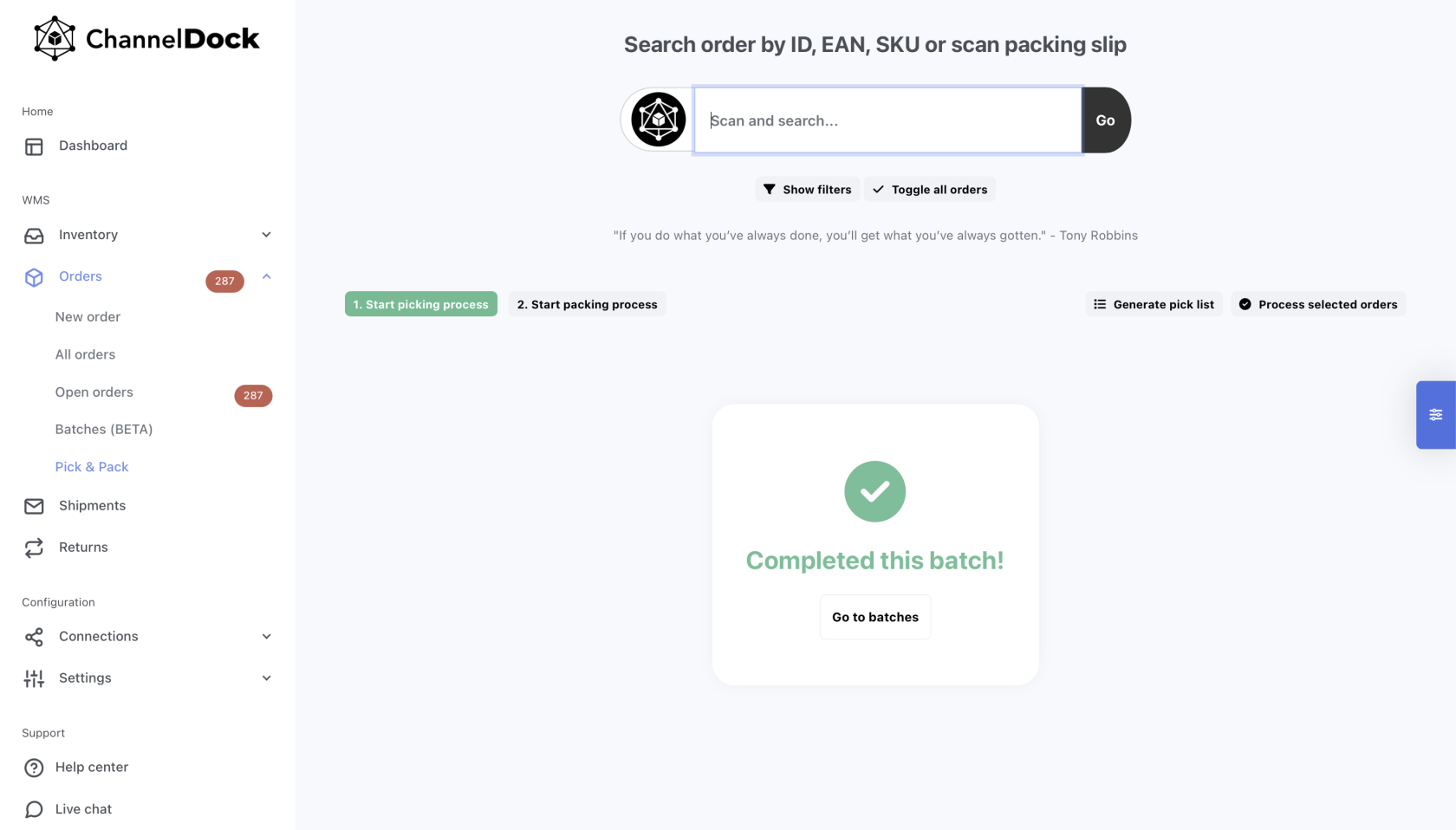Image resolution: width=1456 pixels, height=830 pixels.
Task: Click the Returns arrows icon
Action: pos(34,548)
